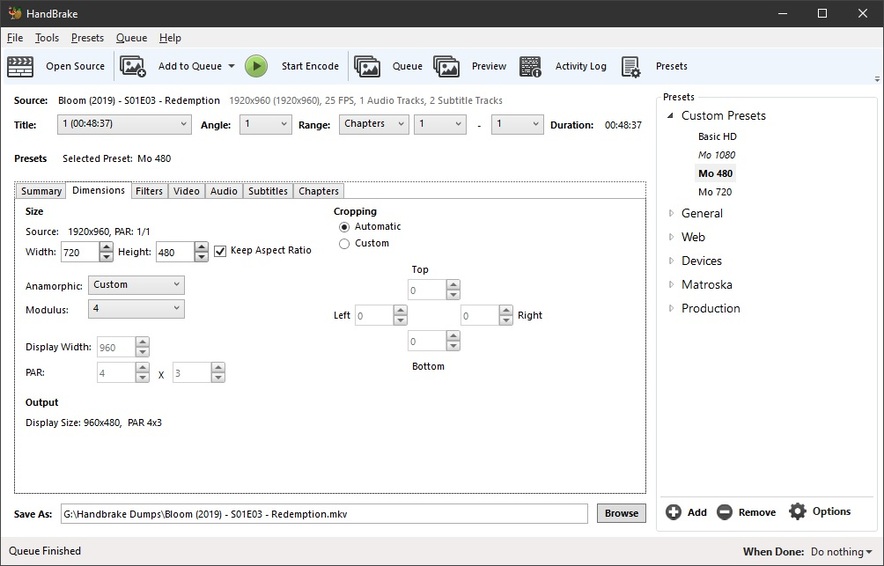The height and width of the screenshot is (566, 884).
Task: Open the Angle dropdown
Action: [x=266, y=124]
